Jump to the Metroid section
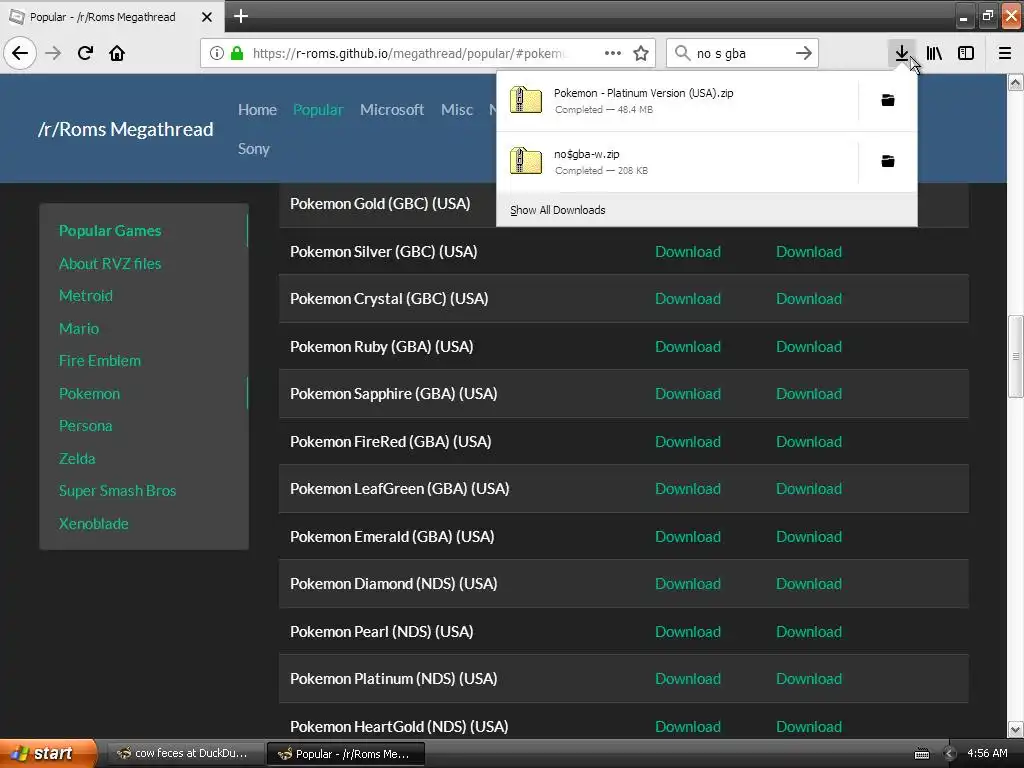 [86, 296]
